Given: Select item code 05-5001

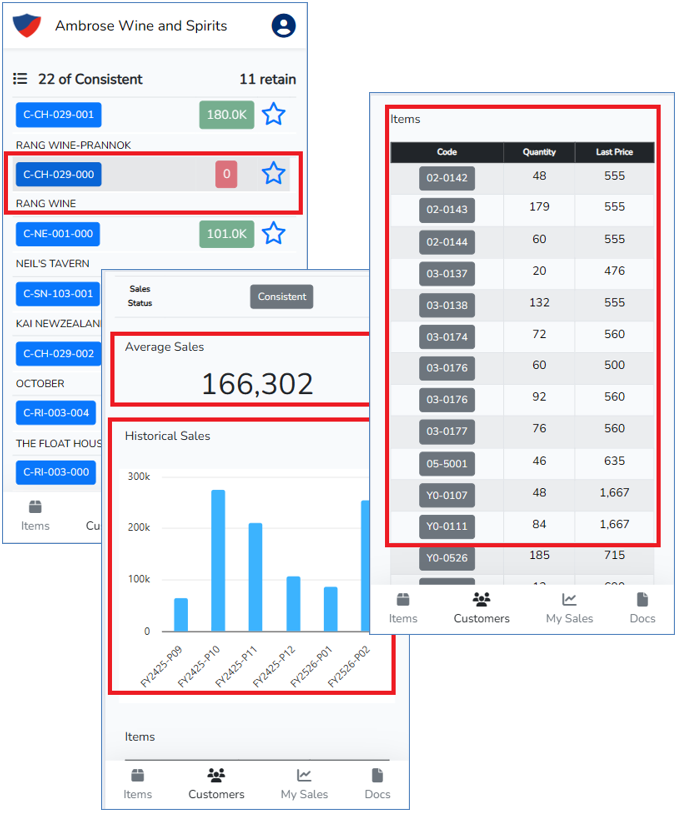Looking at the screenshot, I should click(447, 464).
